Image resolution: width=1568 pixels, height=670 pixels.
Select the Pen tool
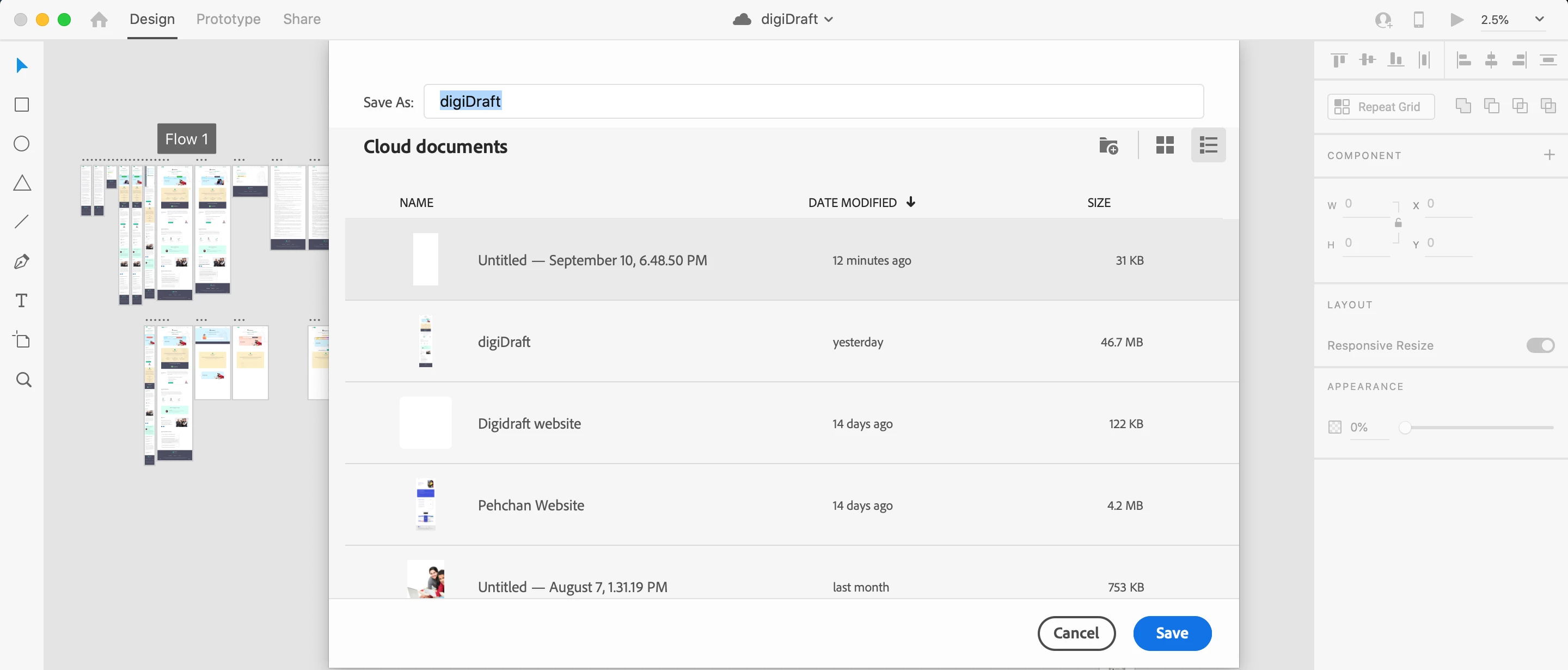pyautogui.click(x=22, y=261)
